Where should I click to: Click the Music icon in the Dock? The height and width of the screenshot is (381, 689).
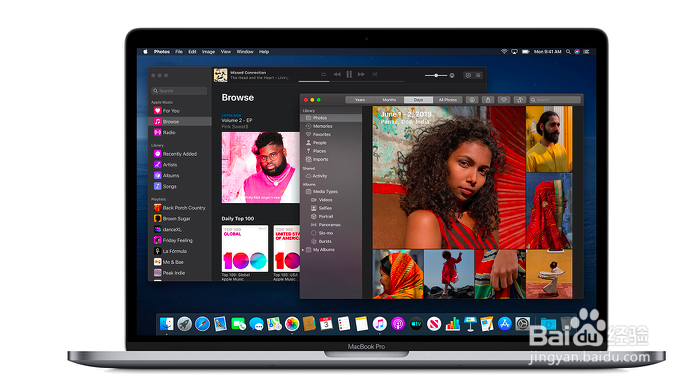pyautogui.click(x=380, y=324)
